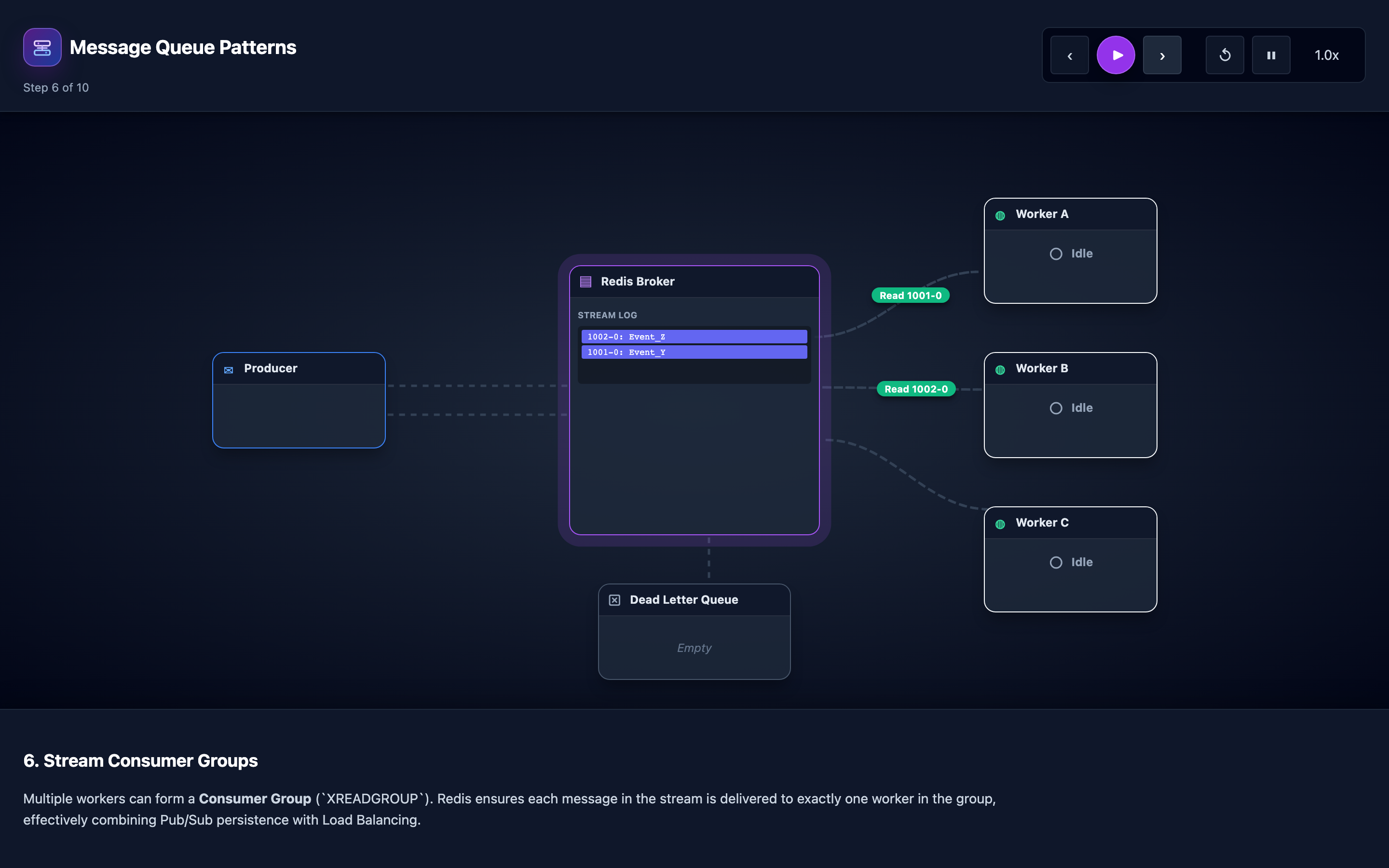Select the 1001-0: Event_Y stream entry
The height and width of the screenshot is (868, 1389).
pyautogui.click(x=694, y=352)
